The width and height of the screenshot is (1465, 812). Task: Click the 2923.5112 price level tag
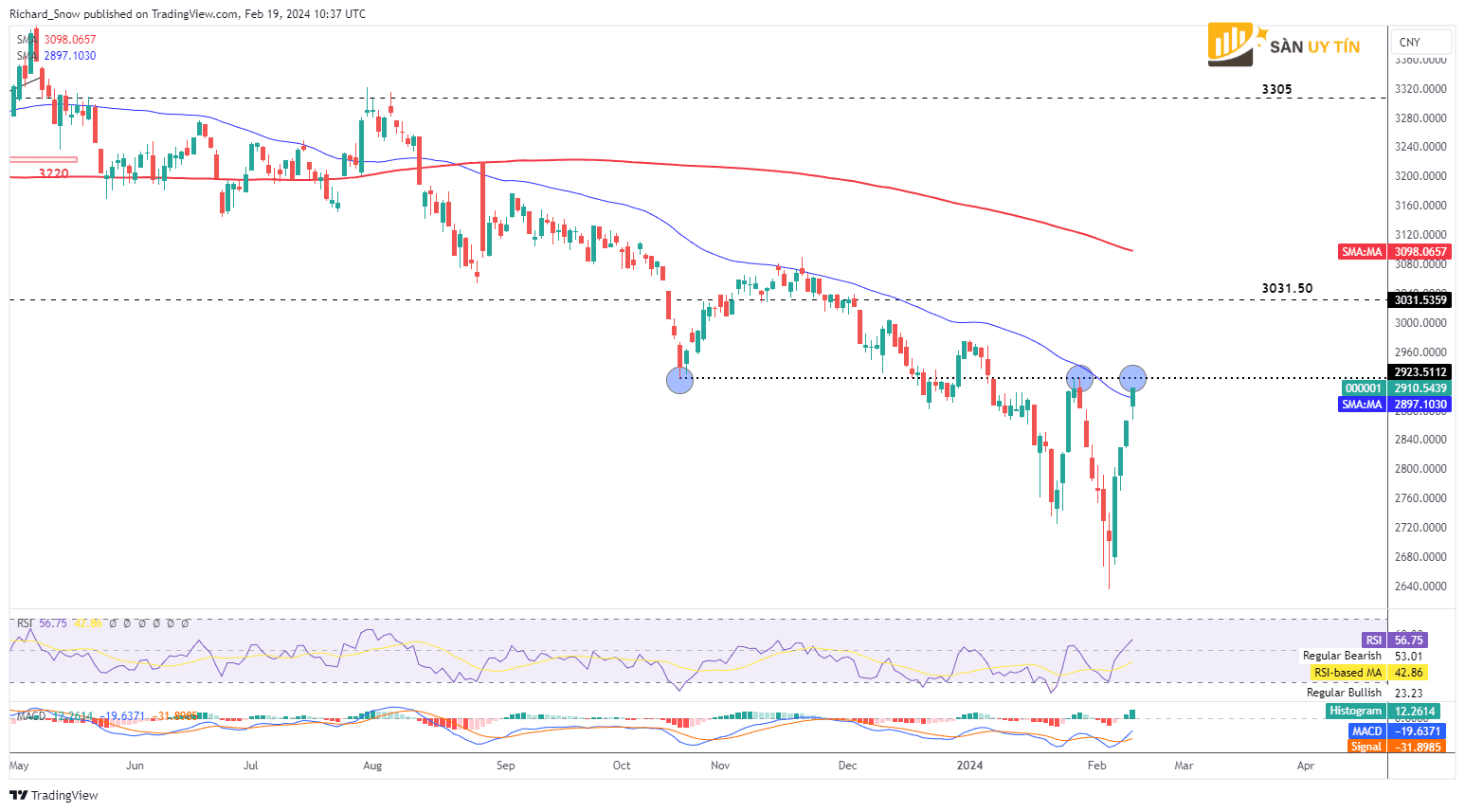pos(1420,372)
